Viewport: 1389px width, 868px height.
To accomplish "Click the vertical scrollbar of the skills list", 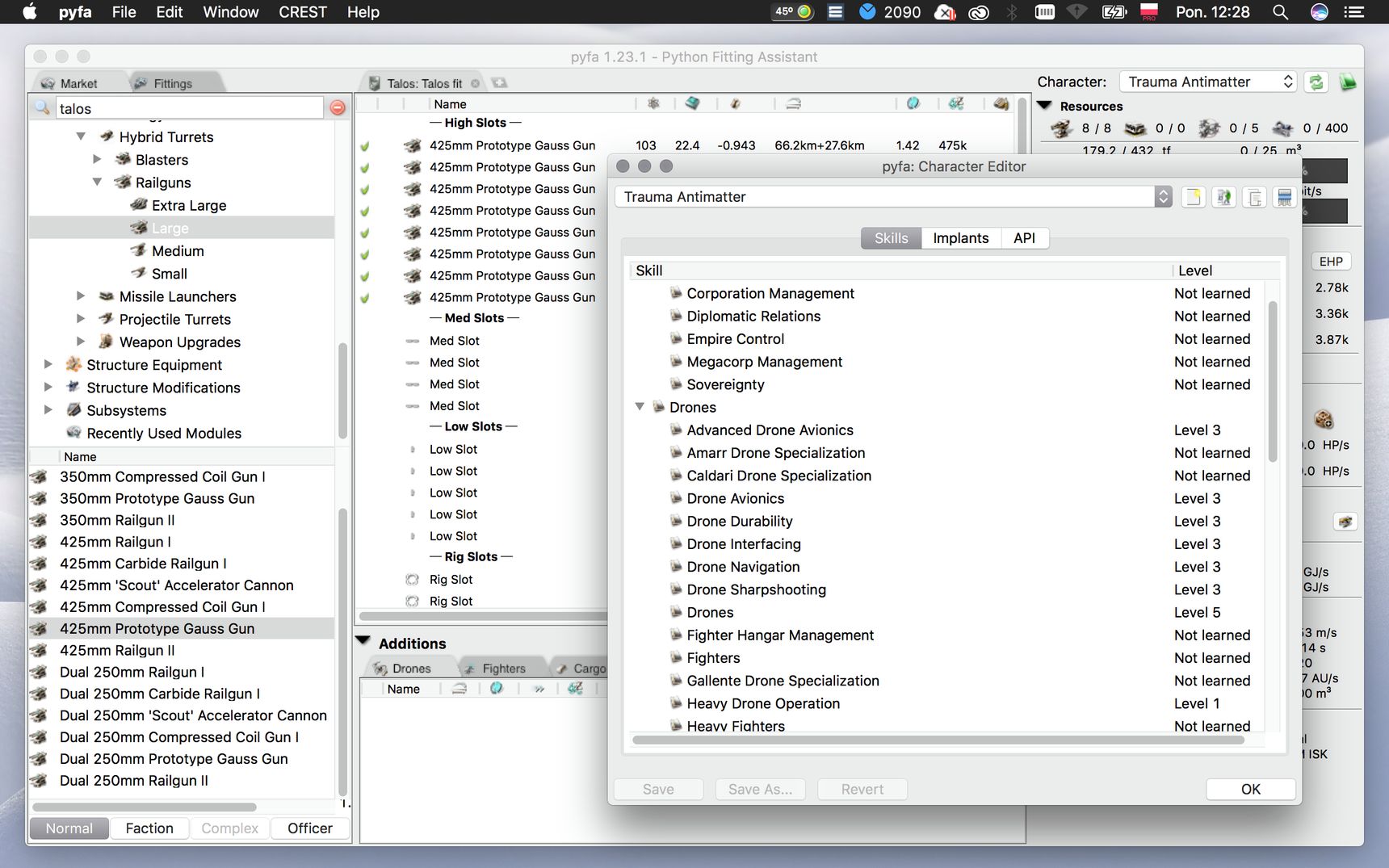I will (x=1273, y=381).
